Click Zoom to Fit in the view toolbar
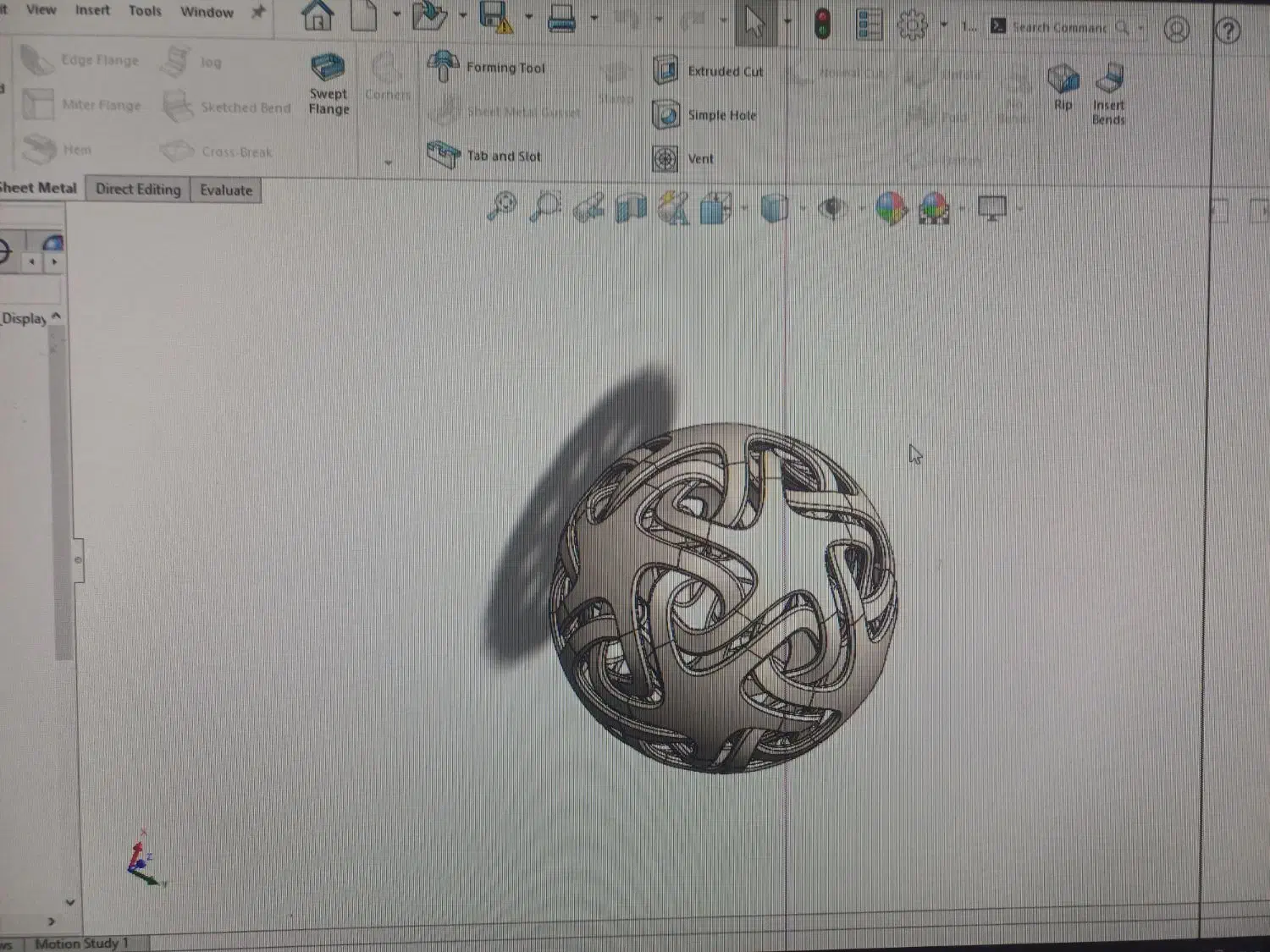The width and height of the screenshot is (1270, 952). point(503,208)
